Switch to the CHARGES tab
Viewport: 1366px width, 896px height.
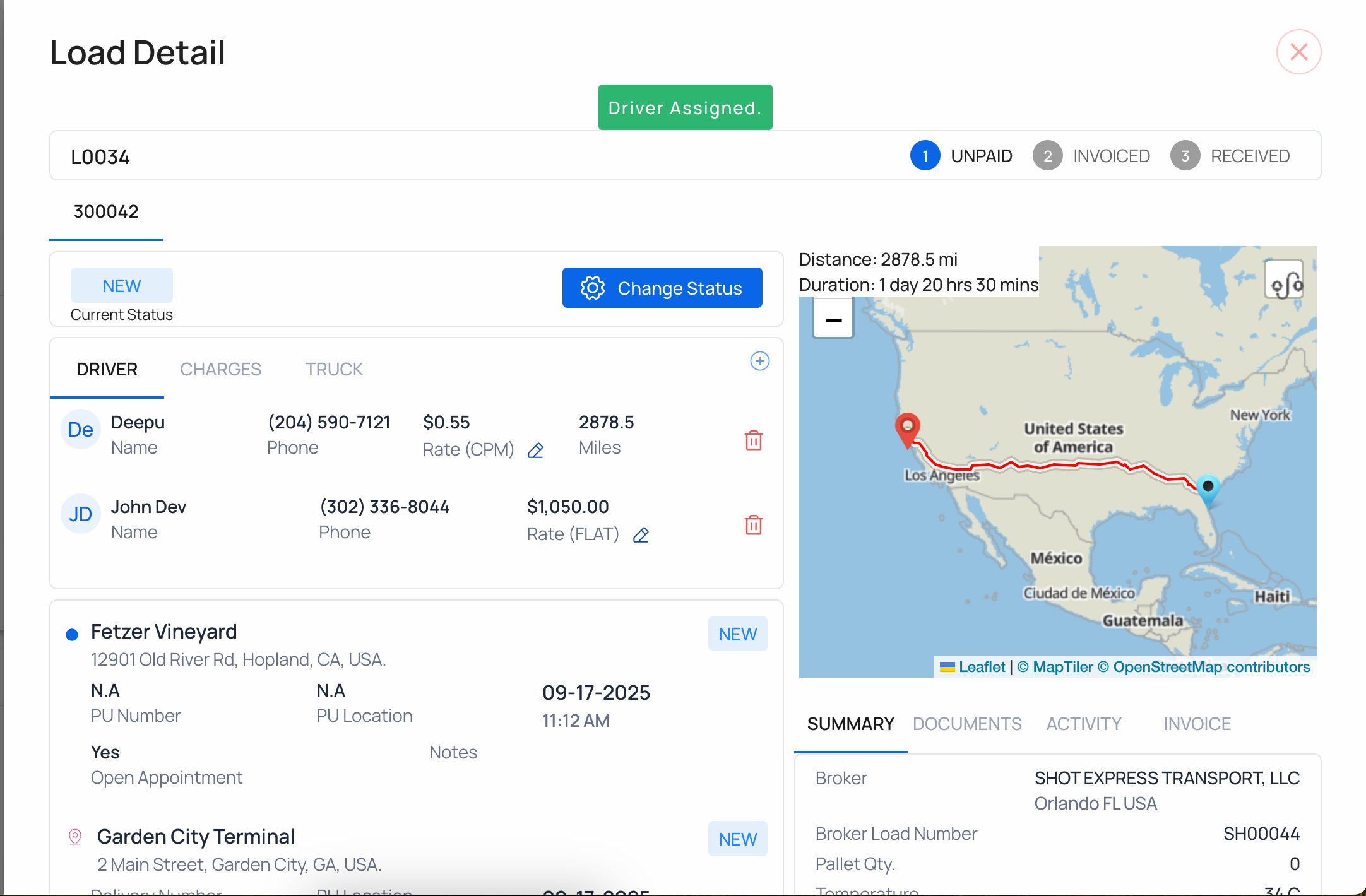pos(220,369)
